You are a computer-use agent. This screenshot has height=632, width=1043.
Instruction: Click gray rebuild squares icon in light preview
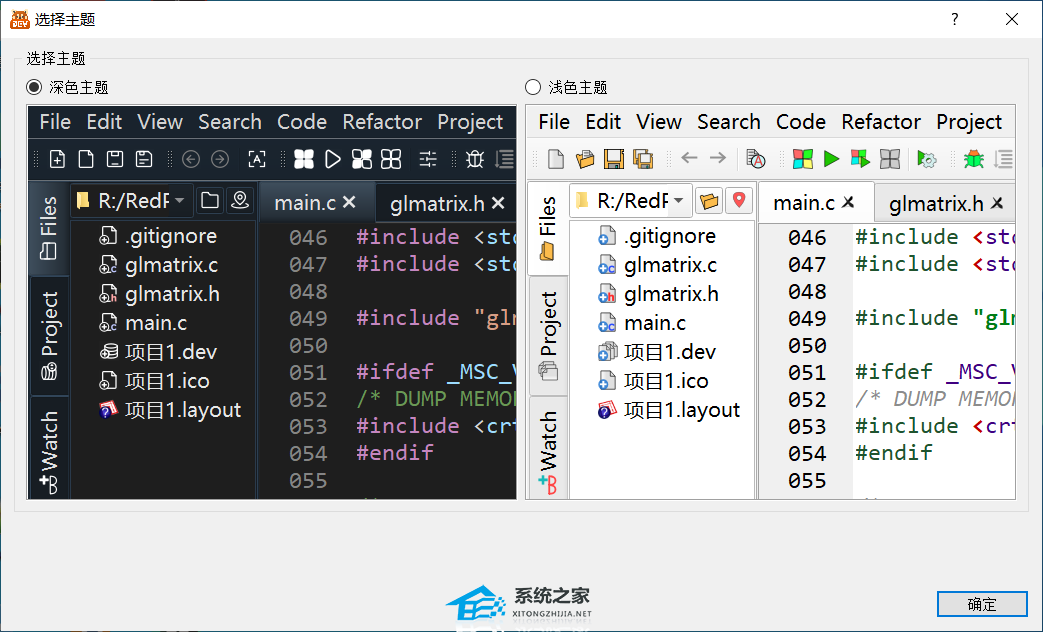(889, 159)
